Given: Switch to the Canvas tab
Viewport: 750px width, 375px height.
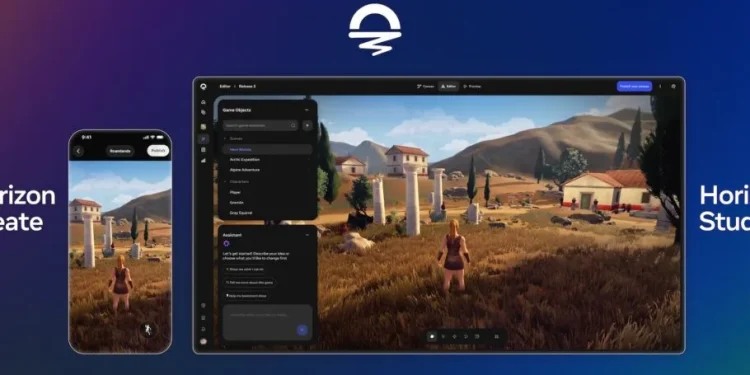Looking at the screenshot, I should (425, 87).
